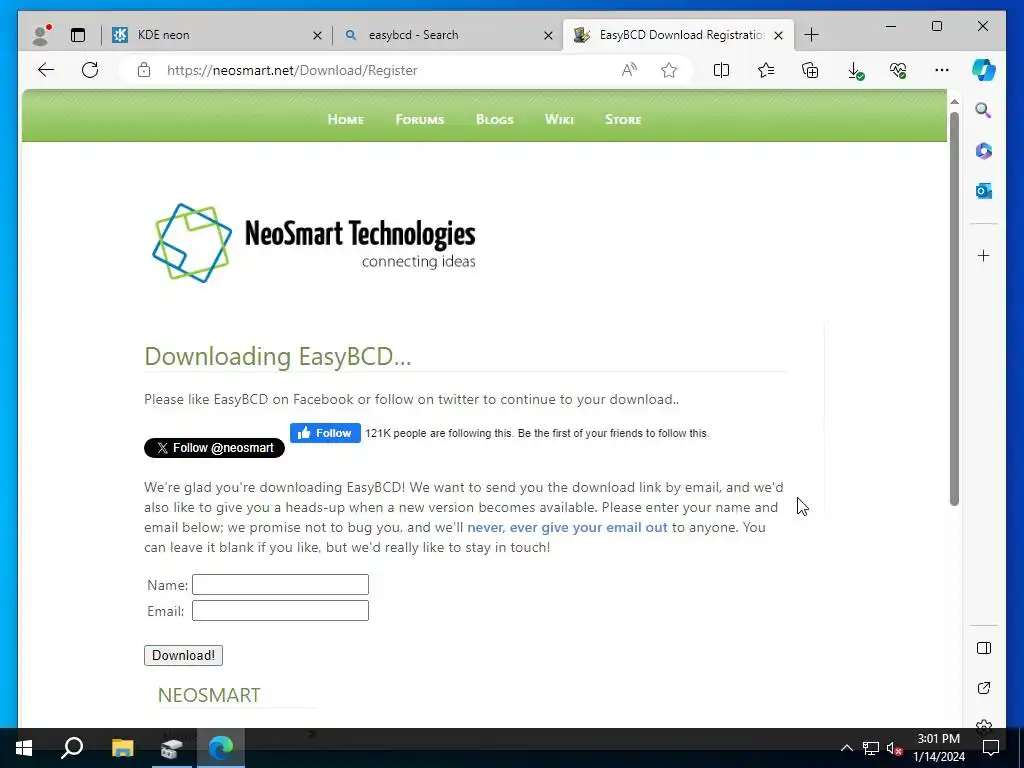Close the easybcd - Search tab

coord(549,35)
